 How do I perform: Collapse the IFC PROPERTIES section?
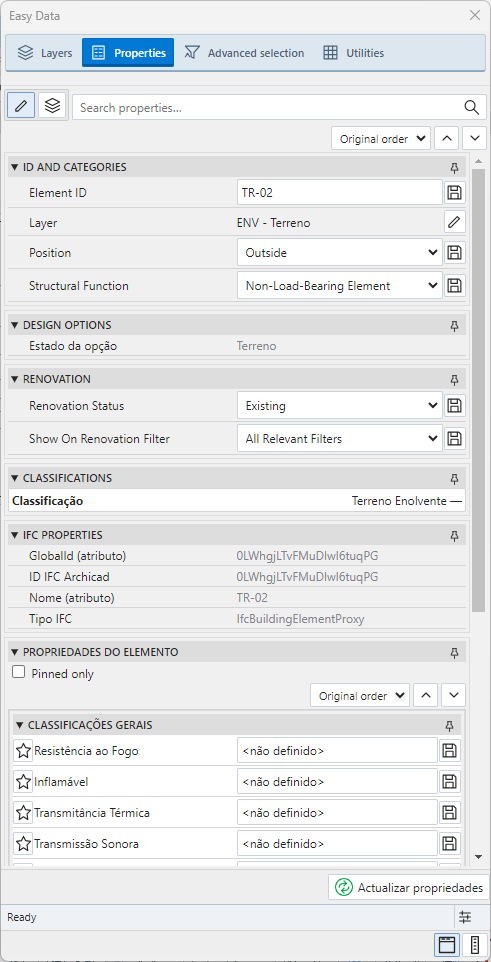point(15,535)
